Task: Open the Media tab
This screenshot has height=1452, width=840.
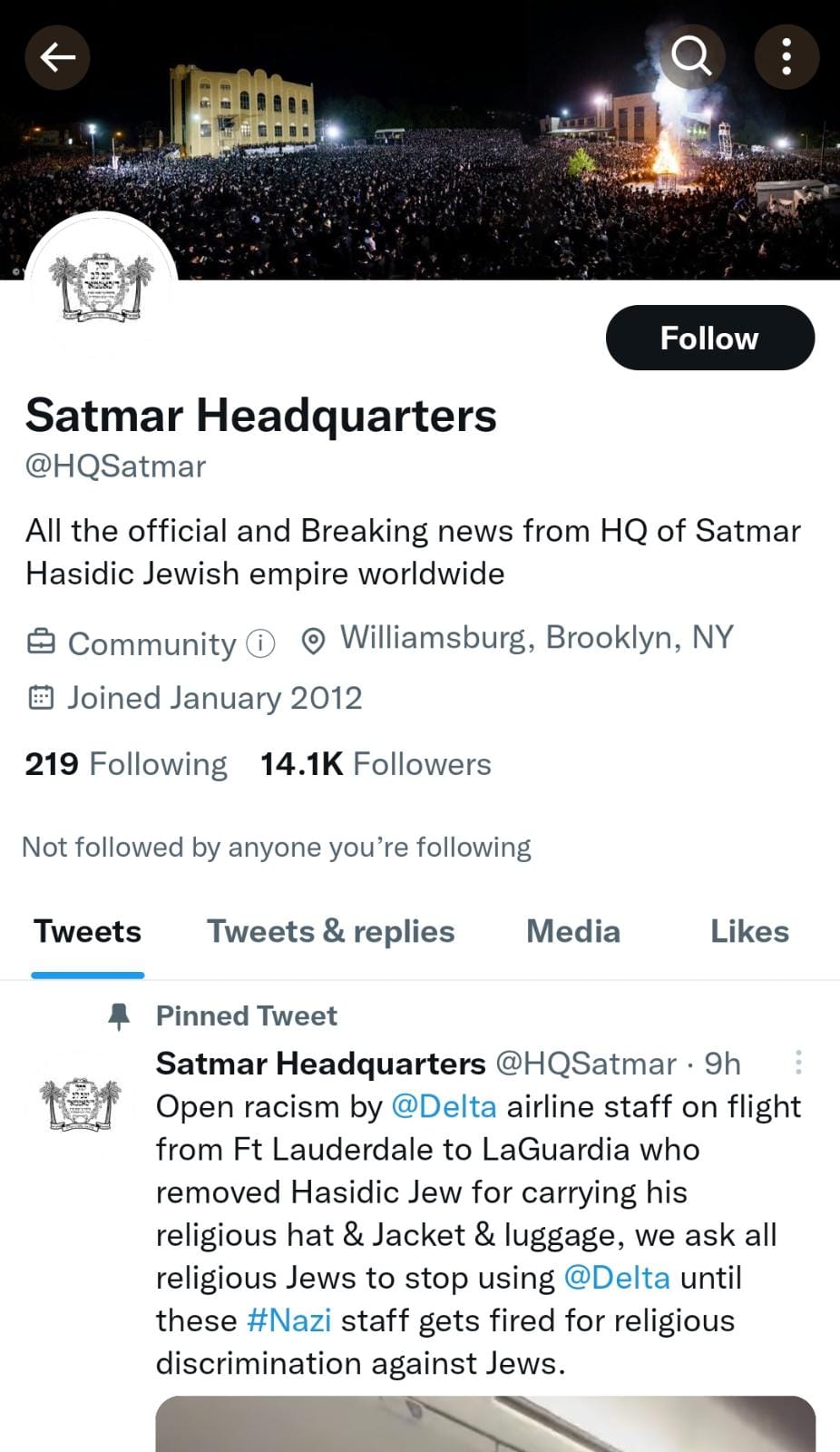Action: click(x=573, y=931)
